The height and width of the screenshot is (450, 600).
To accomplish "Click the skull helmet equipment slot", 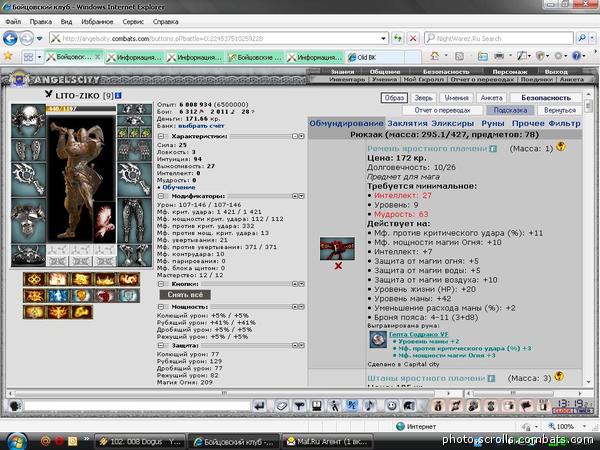I will point(28,121).
